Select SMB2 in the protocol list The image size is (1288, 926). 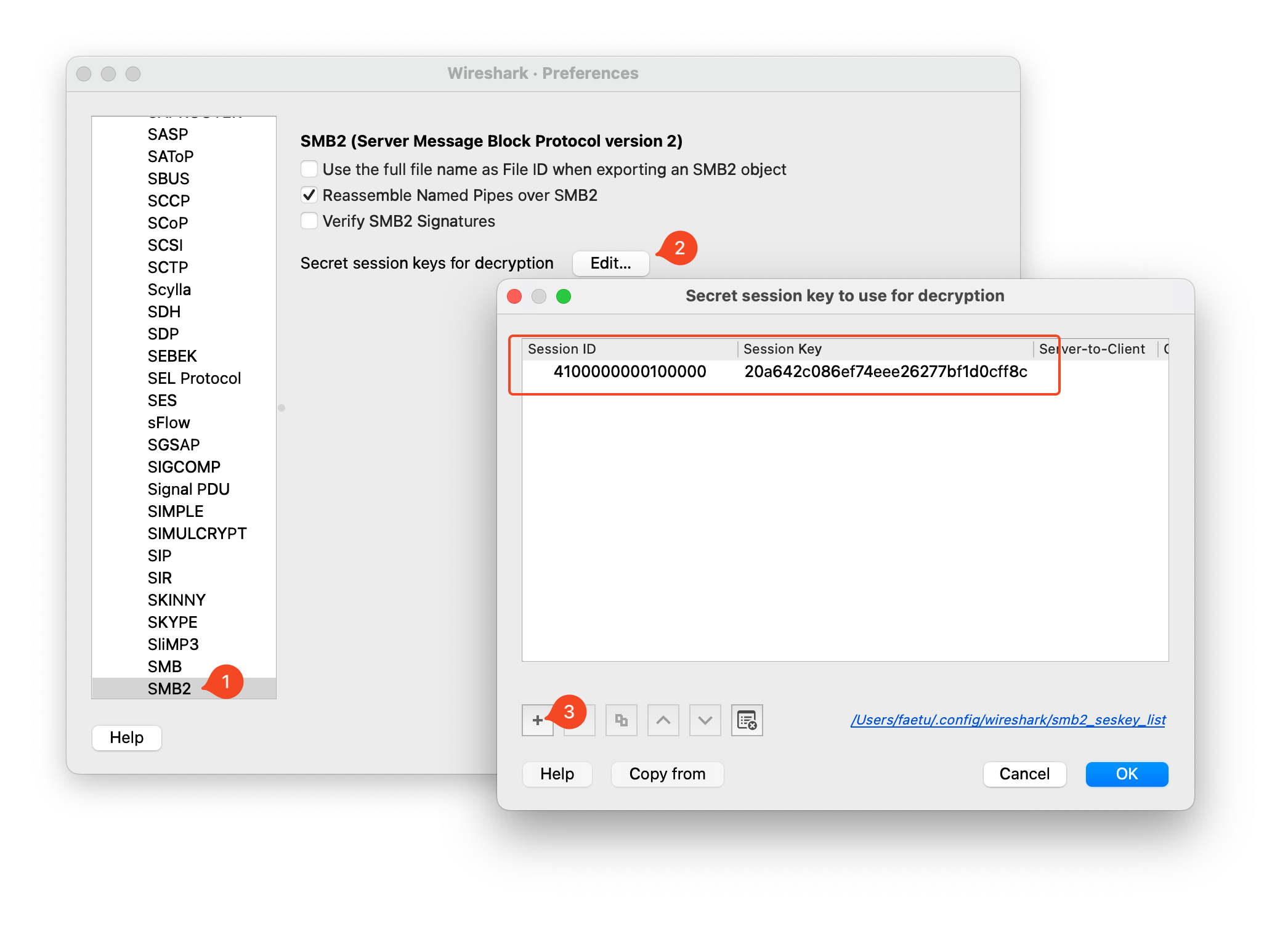pos(184,688)
